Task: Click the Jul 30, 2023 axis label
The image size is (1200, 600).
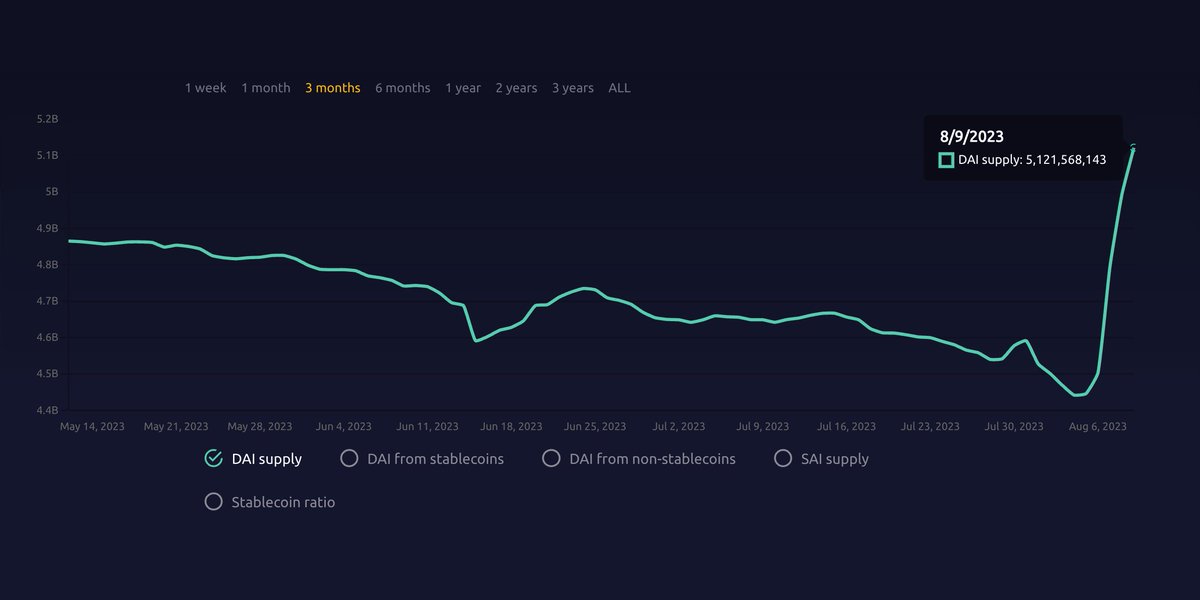Action: click(x=1014, y=426)
